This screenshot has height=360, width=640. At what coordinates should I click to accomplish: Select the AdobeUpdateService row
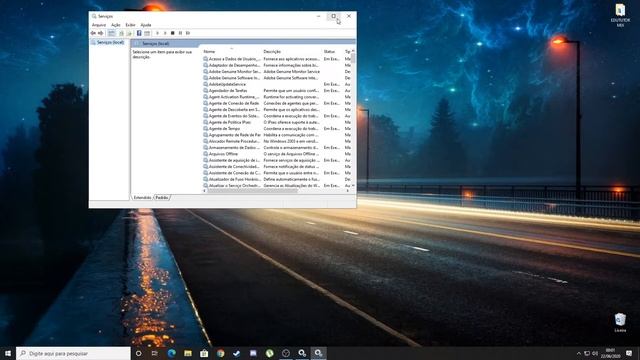point(277,84)
